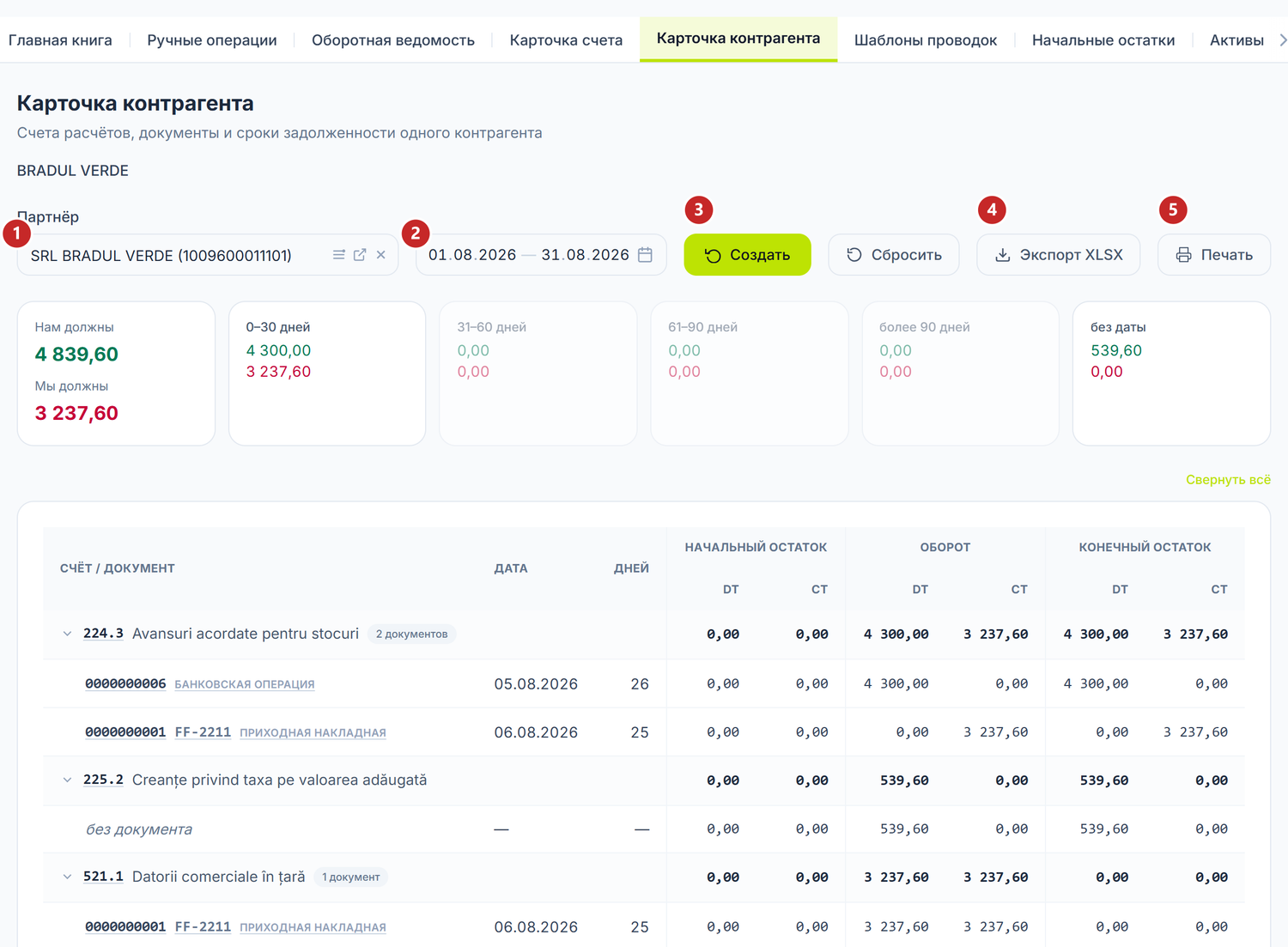The height and width of the screenshot is (947, 1288).
Task: Clear the SRL BRADUL VERDE partner selection
Action: (381, 255)
